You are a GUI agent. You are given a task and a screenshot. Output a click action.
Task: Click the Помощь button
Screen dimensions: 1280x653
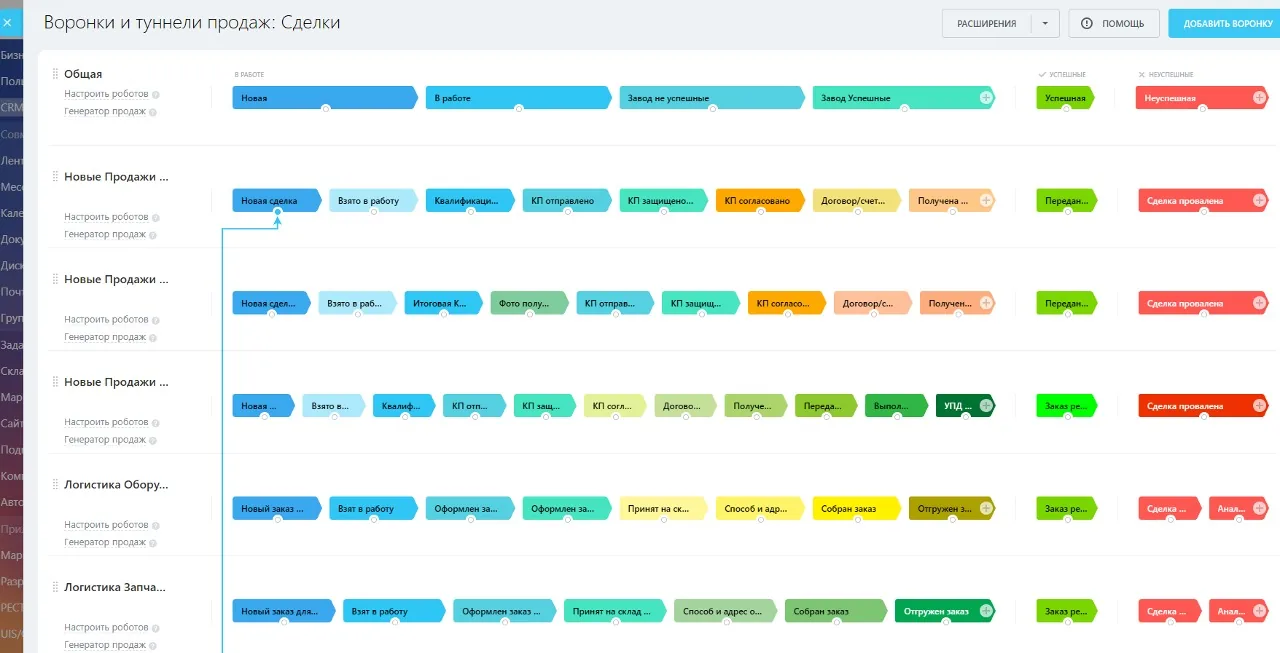coord(1114,23)
